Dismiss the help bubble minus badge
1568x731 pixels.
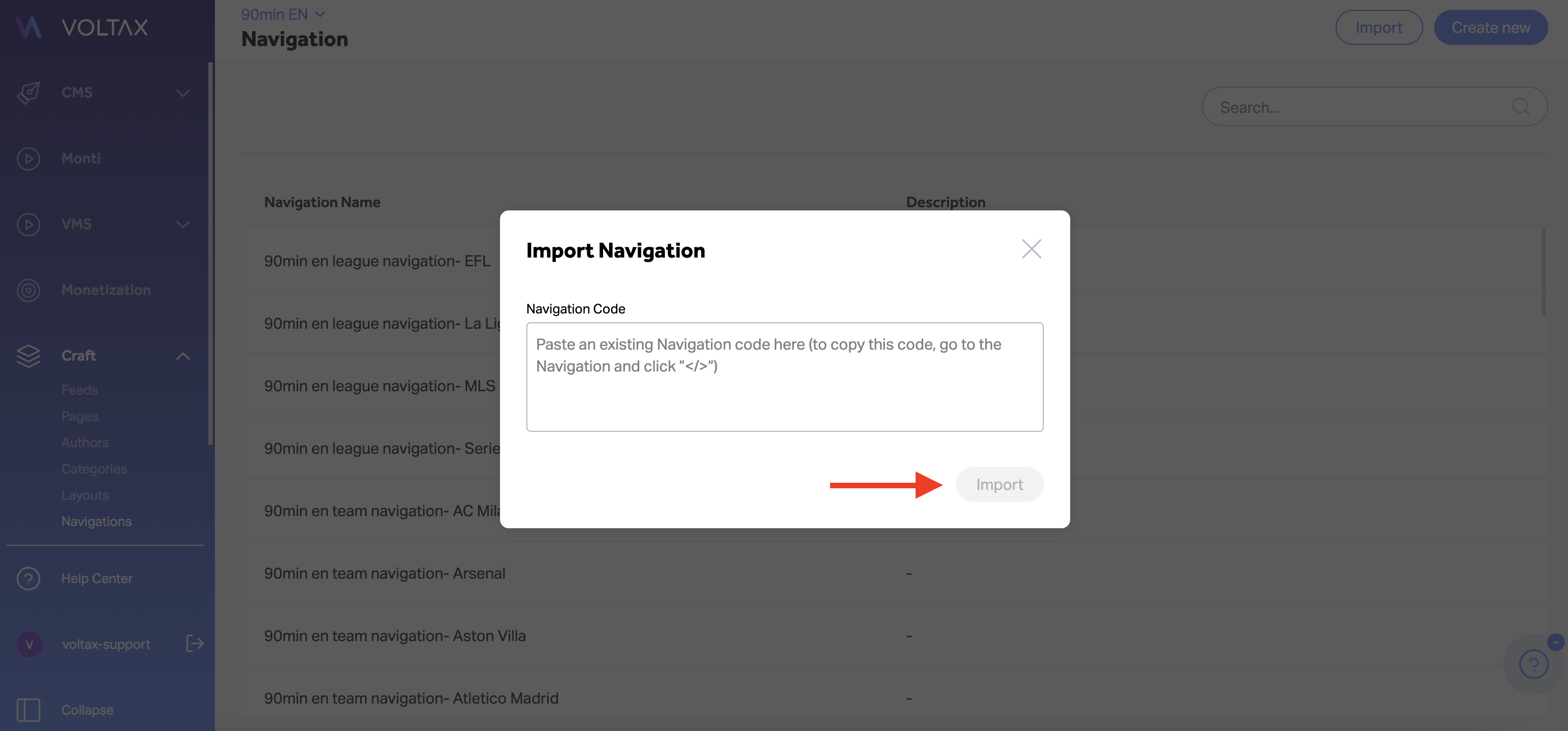click(x=1555, y=642)
